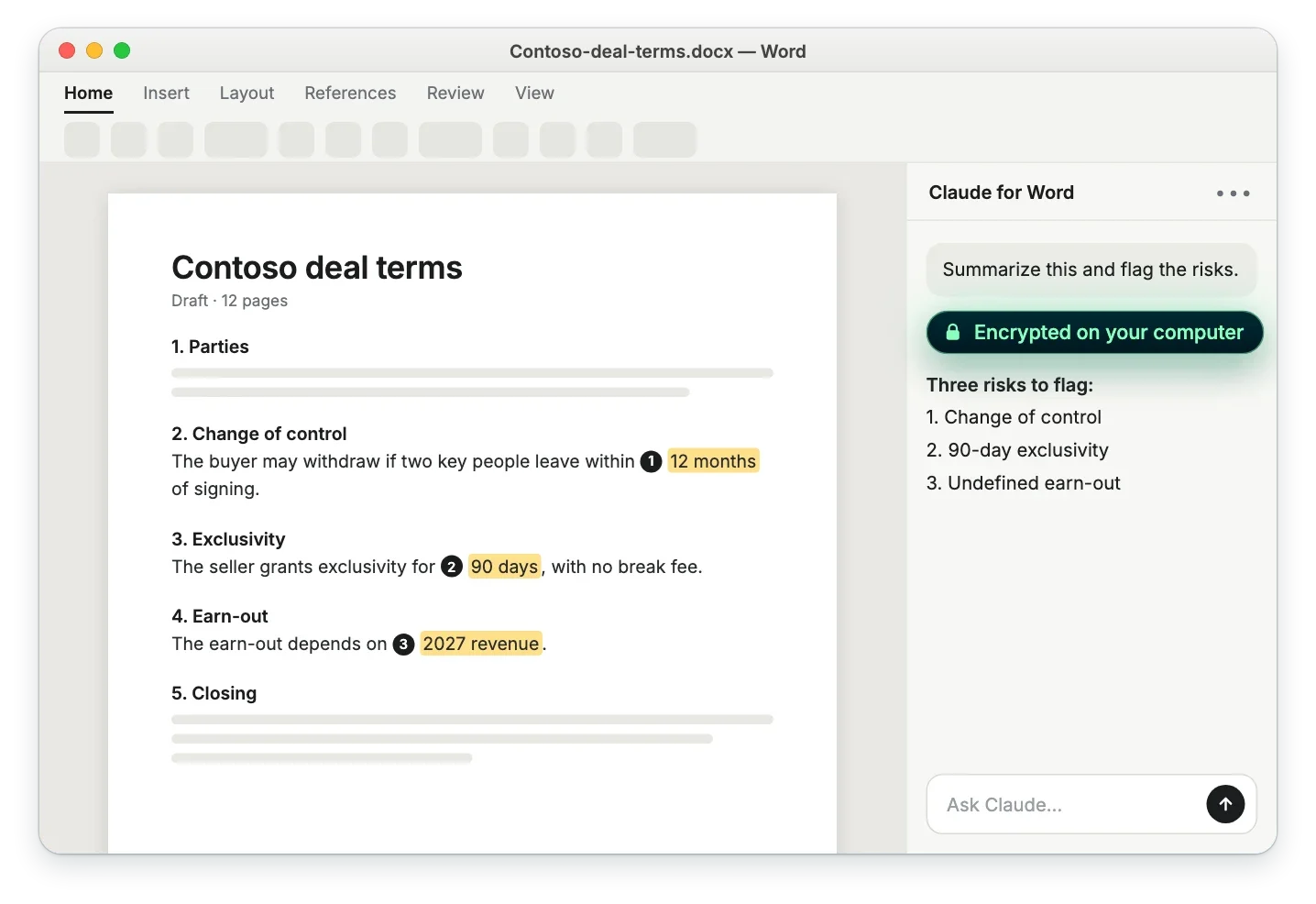Open the Insert ribbon tab
The width and height of the screenshot is (1316, 904).
[166, 93]
